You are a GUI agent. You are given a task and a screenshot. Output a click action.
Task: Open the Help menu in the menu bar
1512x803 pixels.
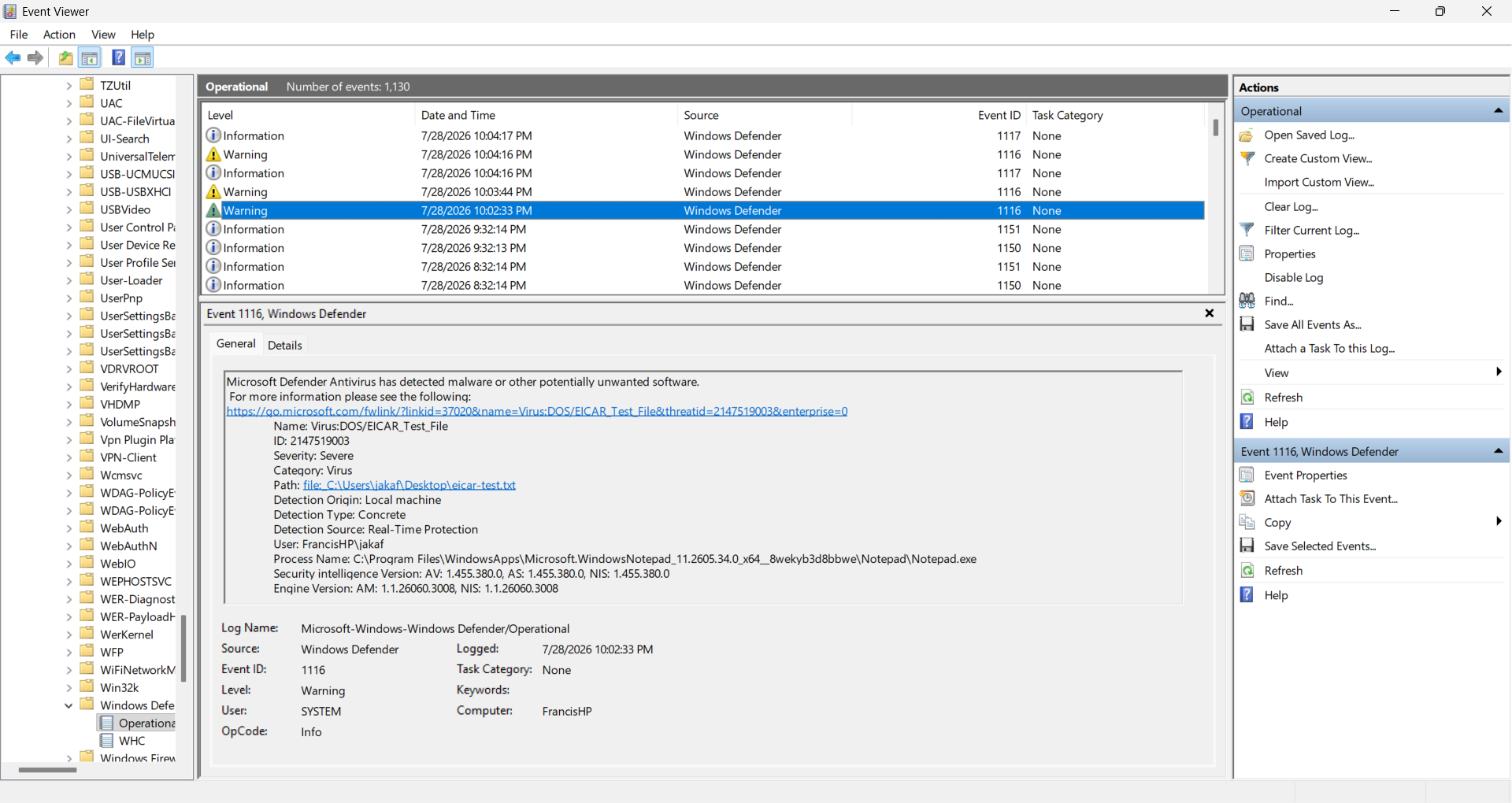tap(143, 35)
